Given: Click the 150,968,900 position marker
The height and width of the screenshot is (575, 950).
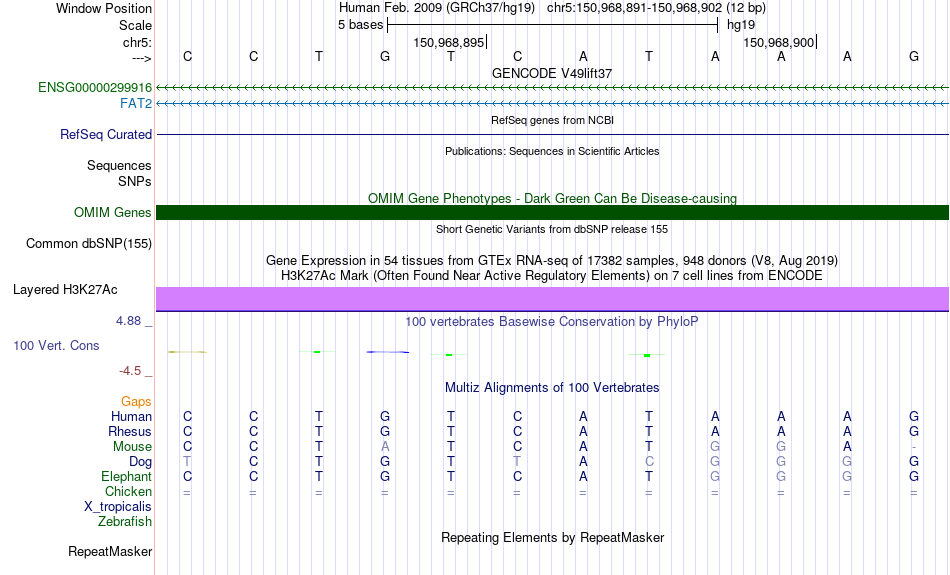Looking at the screenshot, I should coord(779,42).
